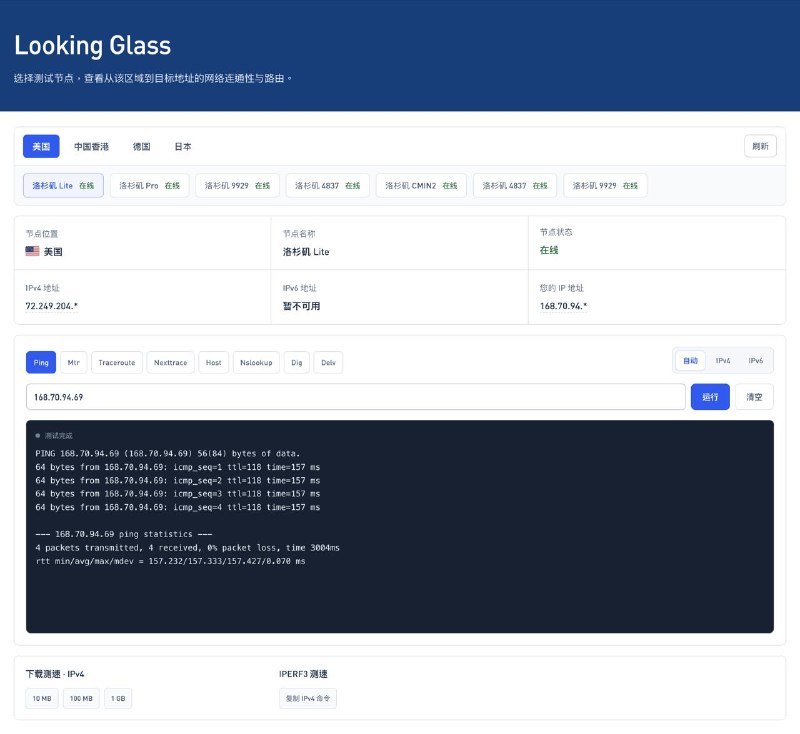Click the US flag icon
This screenshot has width=800, height=734.
pyautogui.click(x=32, y=251)
